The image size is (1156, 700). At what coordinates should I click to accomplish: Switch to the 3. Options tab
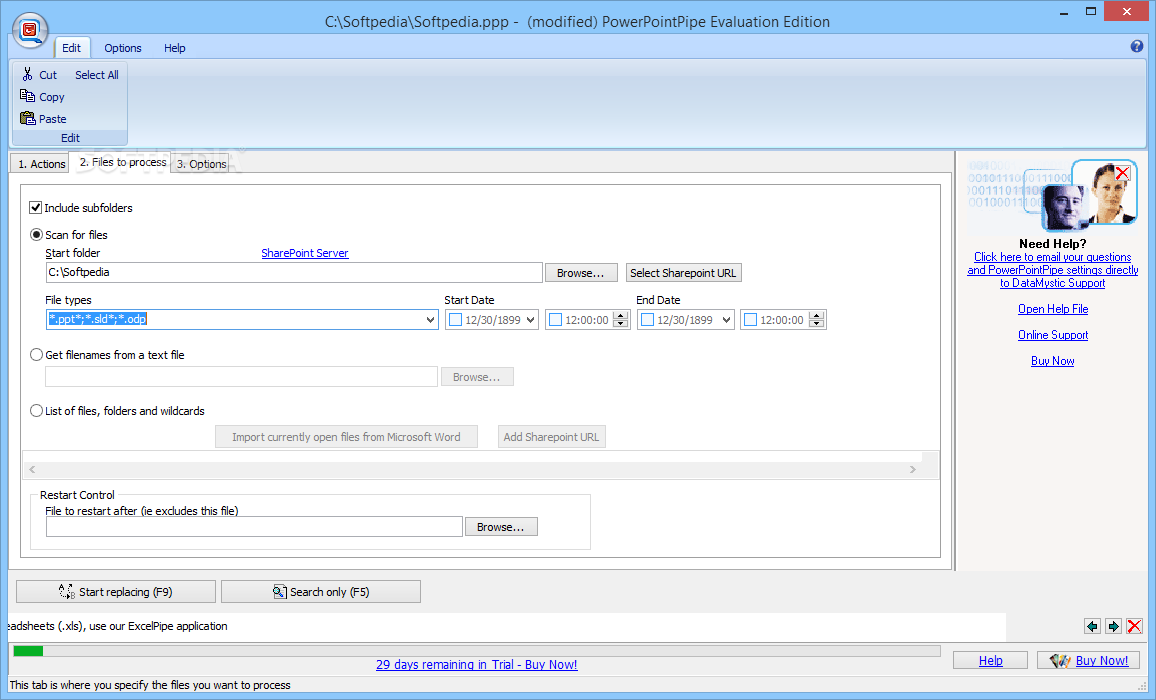pos(201,164)
